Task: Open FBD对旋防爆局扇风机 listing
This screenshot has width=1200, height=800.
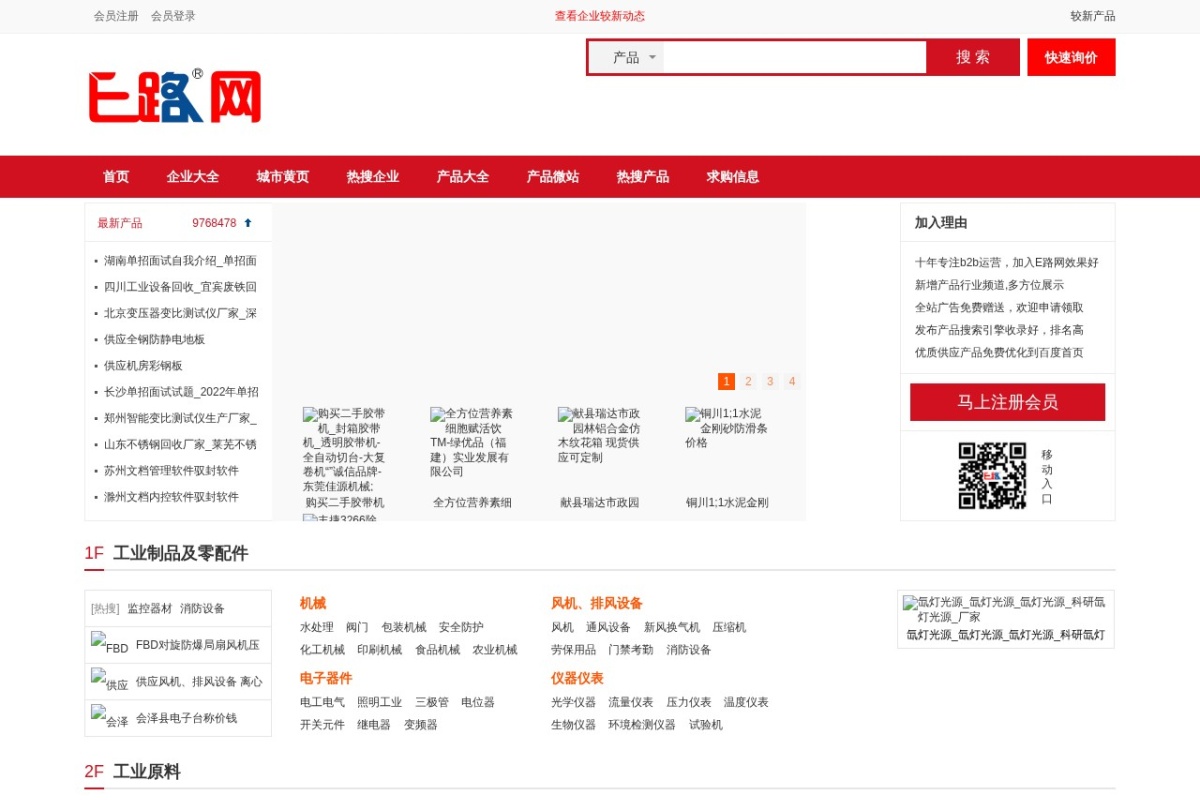Action: [197, 645]
